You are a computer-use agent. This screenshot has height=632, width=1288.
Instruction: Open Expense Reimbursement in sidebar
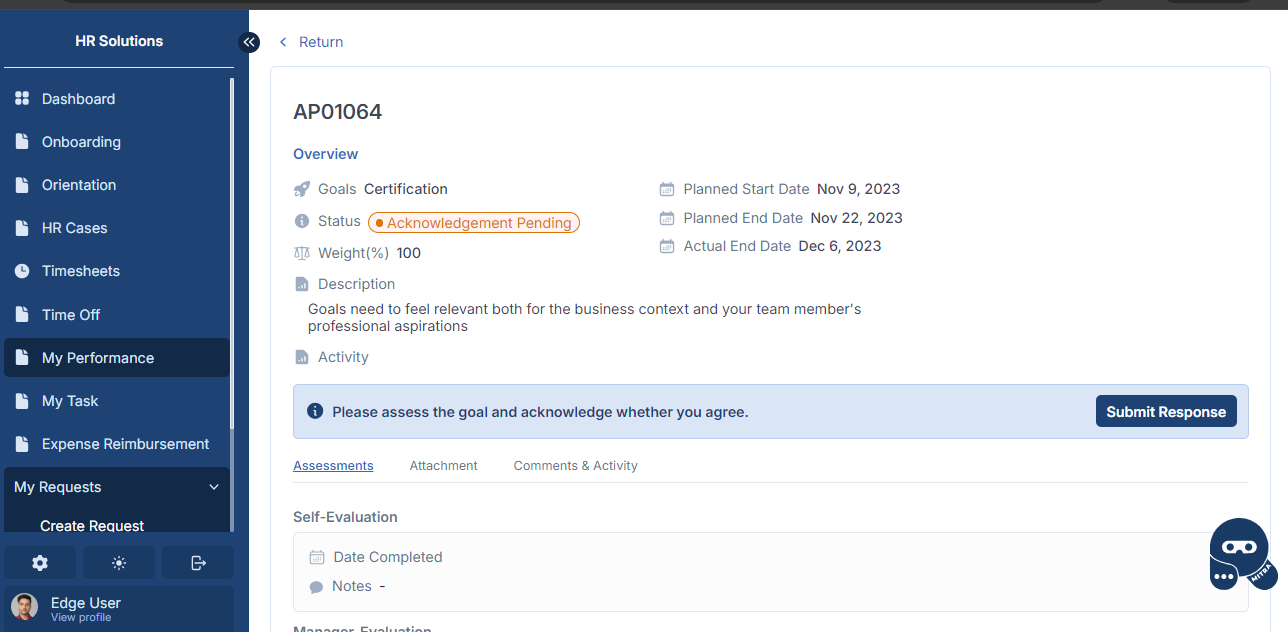point(125,444)
